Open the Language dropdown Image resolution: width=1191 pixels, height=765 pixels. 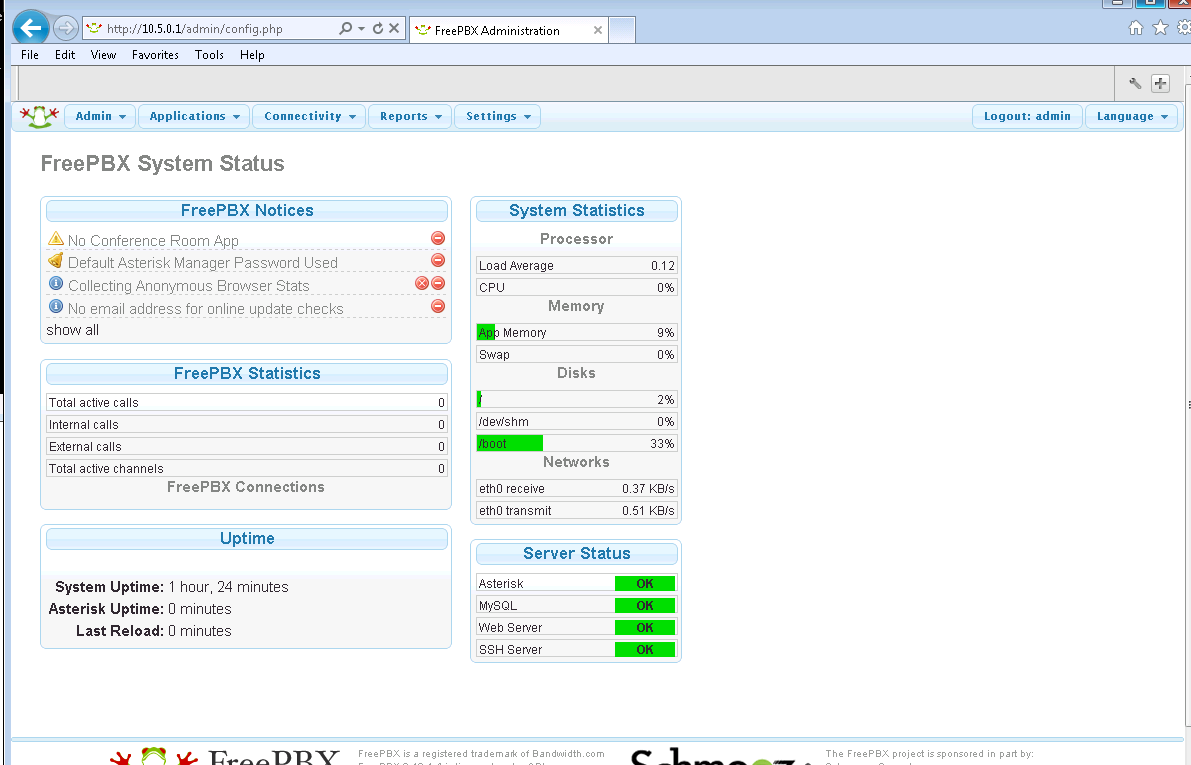point(1131,115)
